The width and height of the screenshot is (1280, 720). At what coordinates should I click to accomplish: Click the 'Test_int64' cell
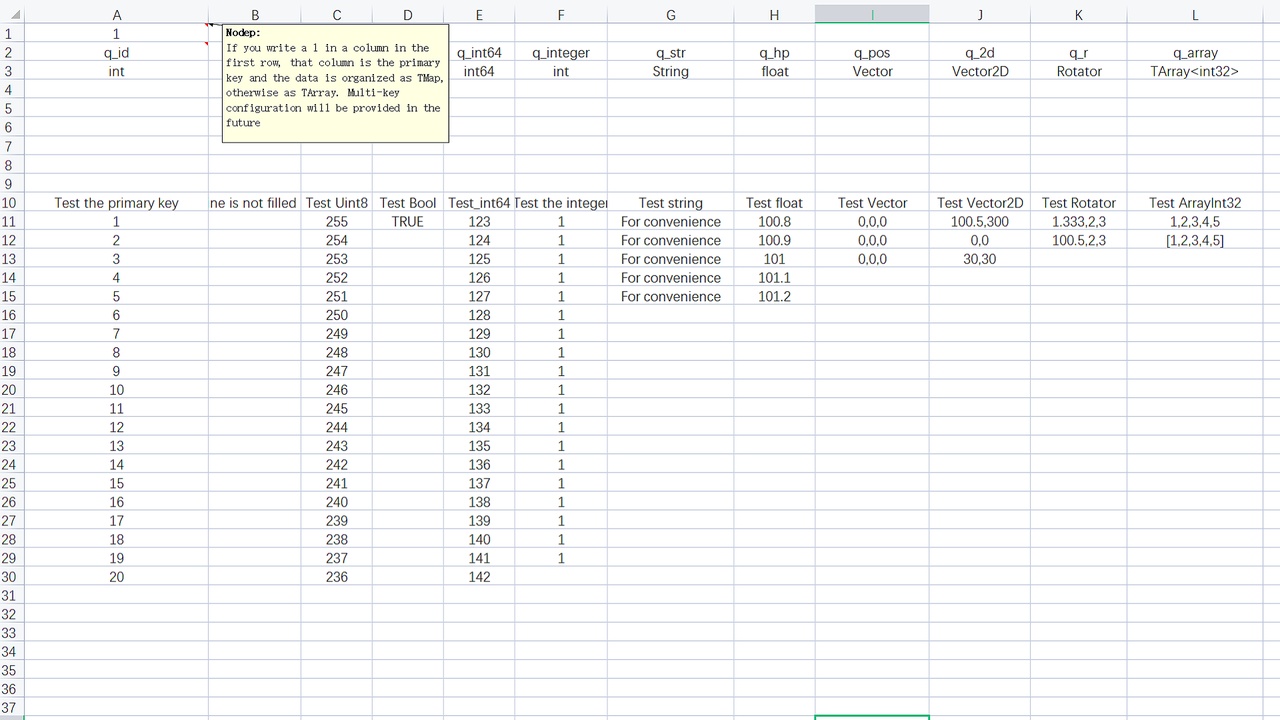tap(479, 203)
